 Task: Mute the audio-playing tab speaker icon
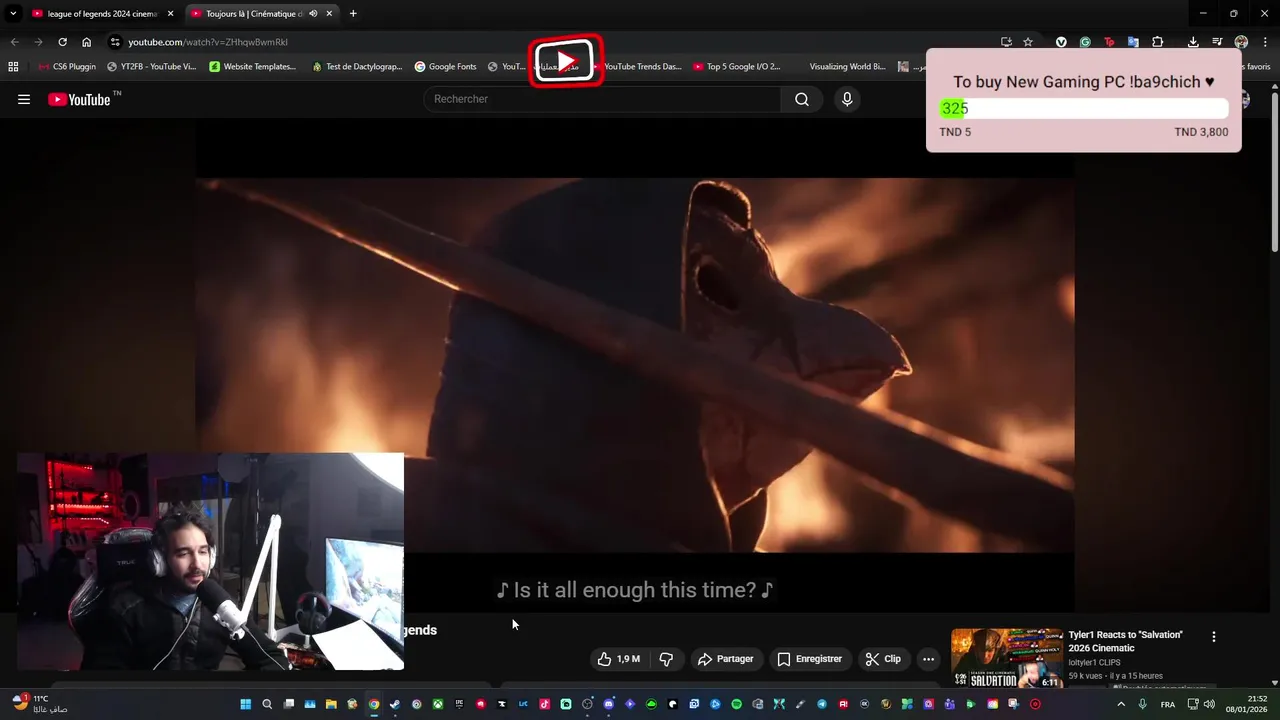click(313, 14)
